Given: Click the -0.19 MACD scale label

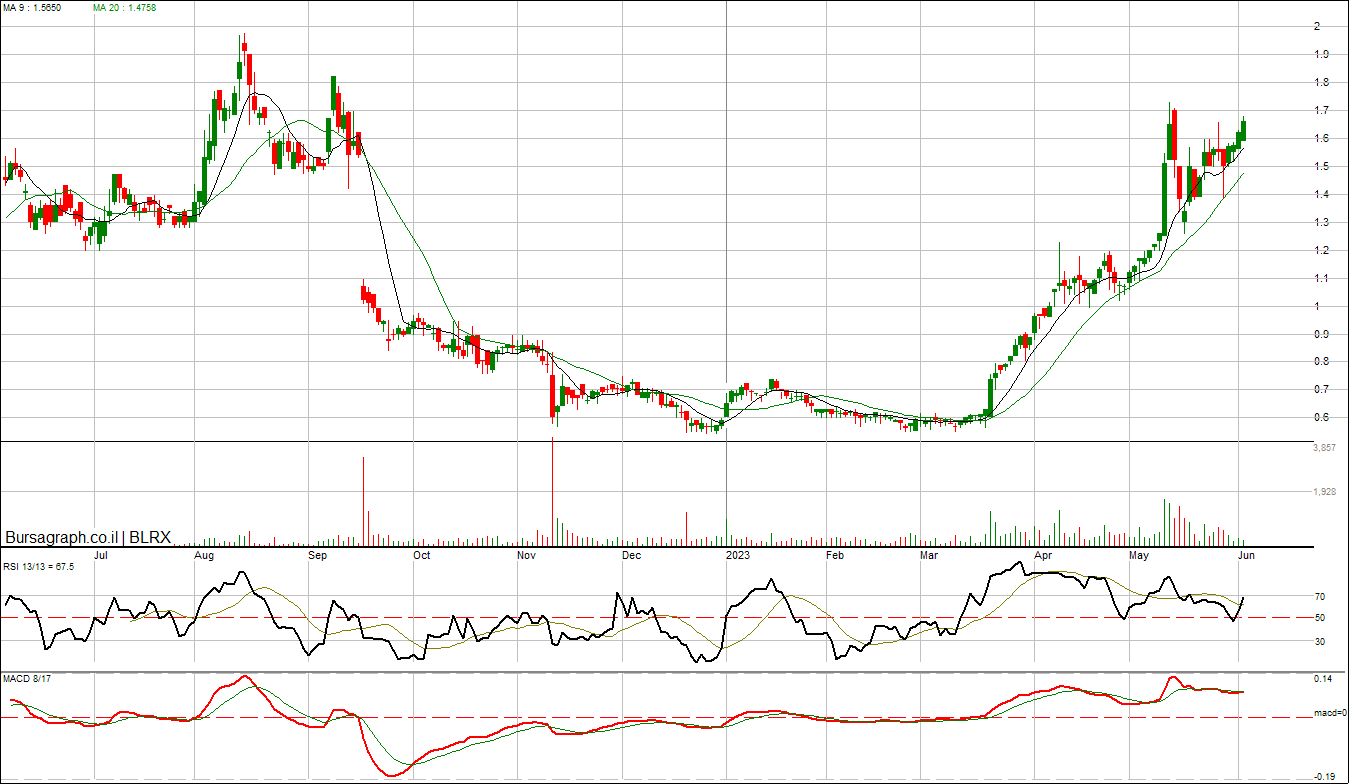Looking at the screenshot, I should click(1324, 776).
